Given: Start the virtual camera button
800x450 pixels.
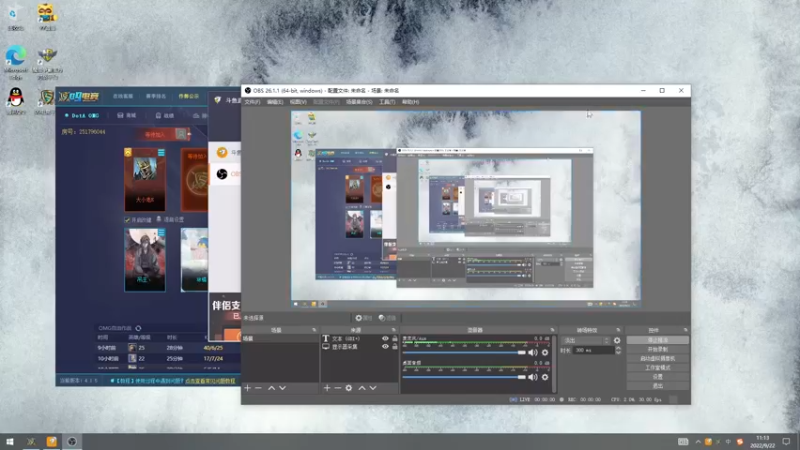Looking at the screenshot, I should coord(658,359).
